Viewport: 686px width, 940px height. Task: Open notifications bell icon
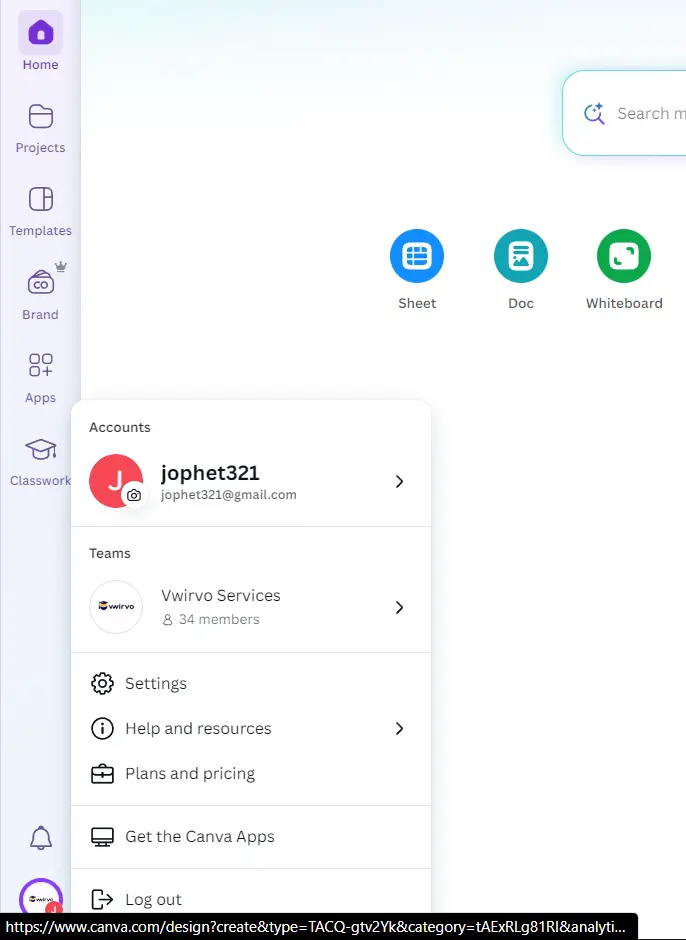pyautogui.click(x=41, y=837)
